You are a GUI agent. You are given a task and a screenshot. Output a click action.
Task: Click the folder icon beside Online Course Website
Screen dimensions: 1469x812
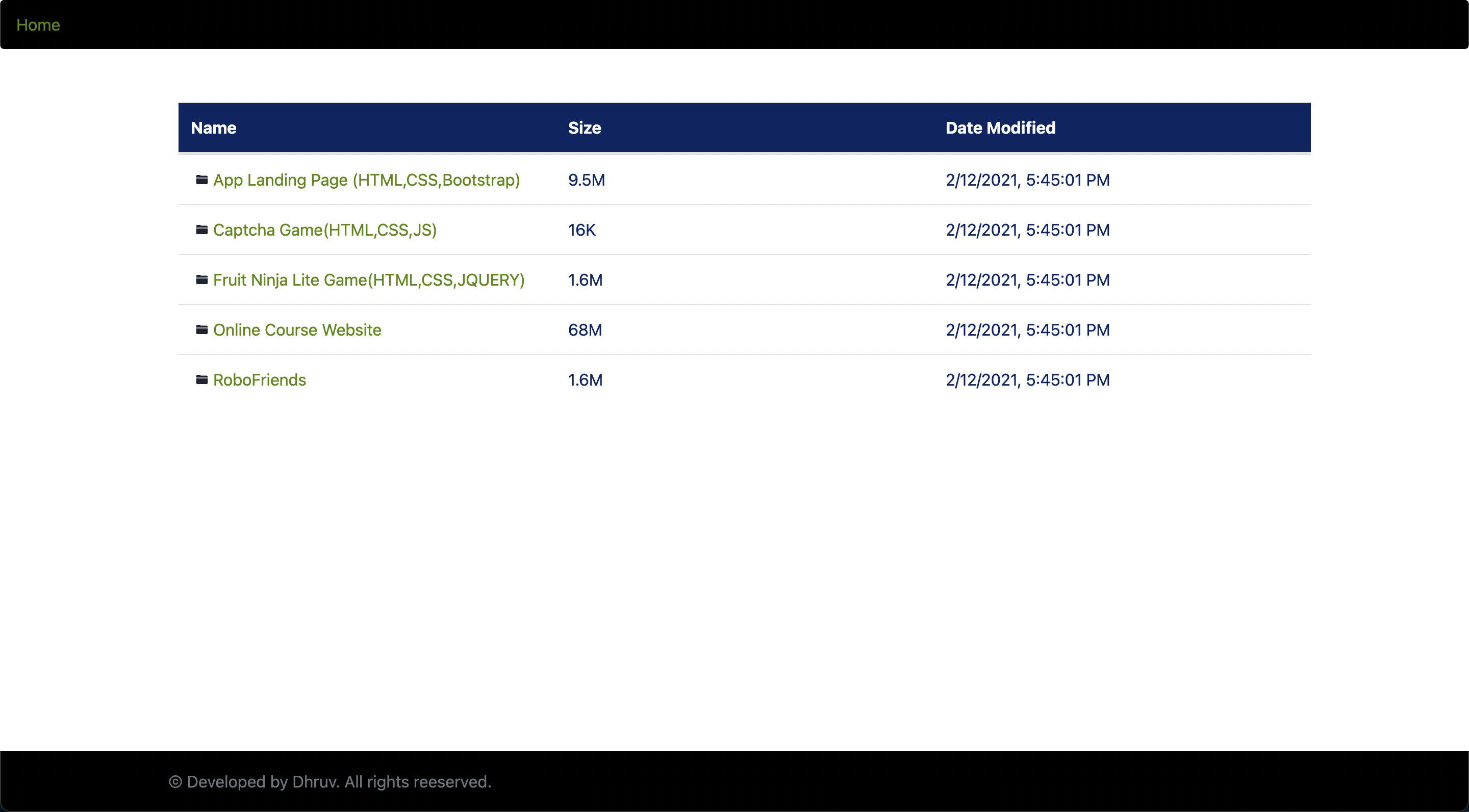point(202,329)
